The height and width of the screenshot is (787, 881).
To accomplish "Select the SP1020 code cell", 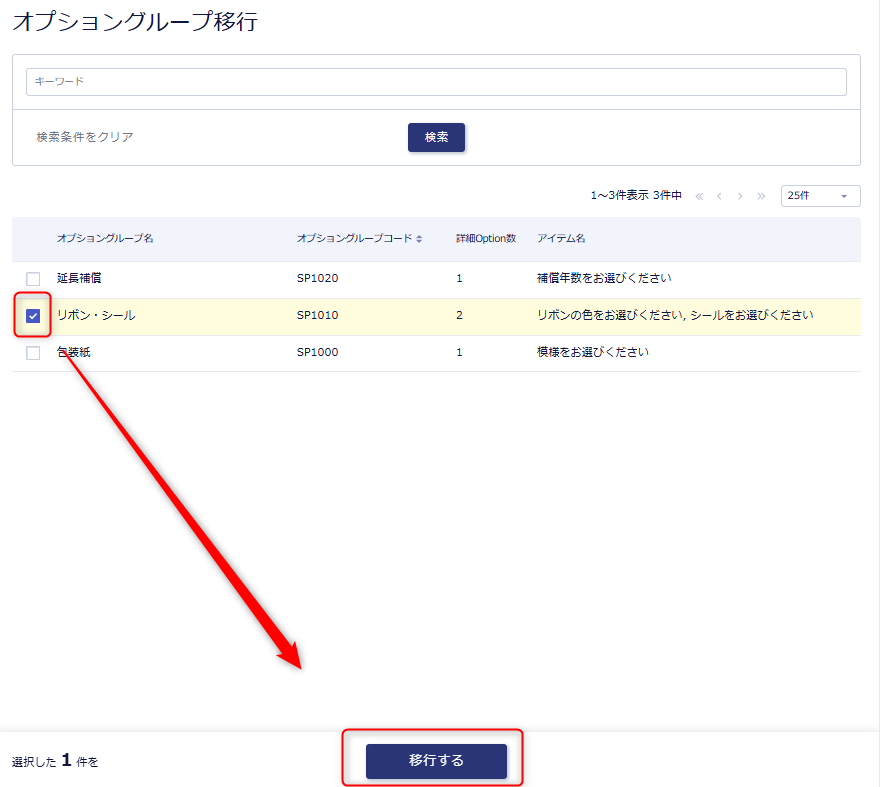I will point(317,279).
